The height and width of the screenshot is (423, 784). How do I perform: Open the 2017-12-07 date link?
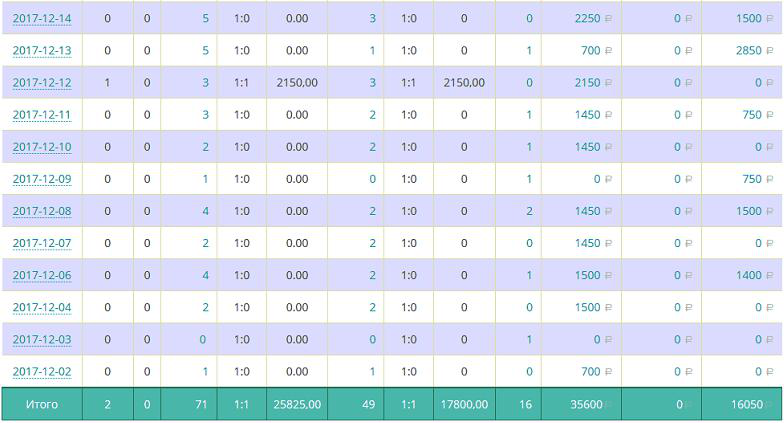pos(41,243)
